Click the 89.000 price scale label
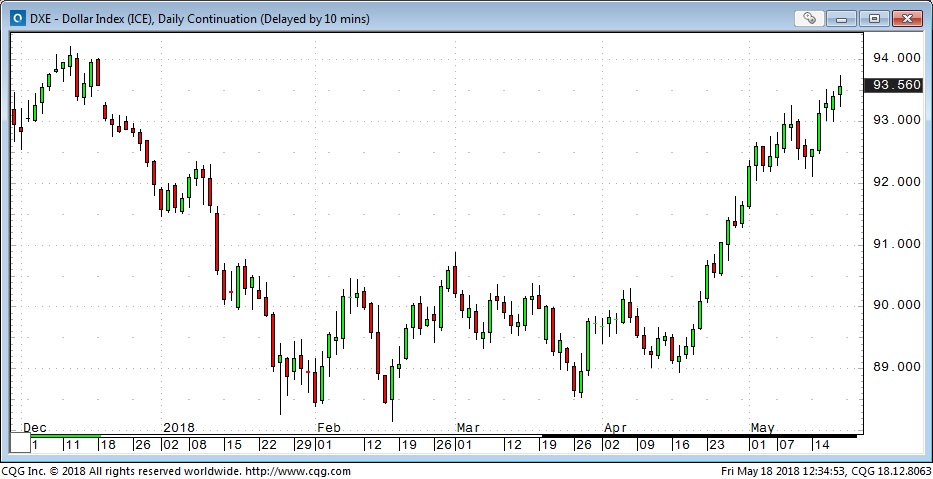Screen dimensions: 933x479 click(896, 367)
